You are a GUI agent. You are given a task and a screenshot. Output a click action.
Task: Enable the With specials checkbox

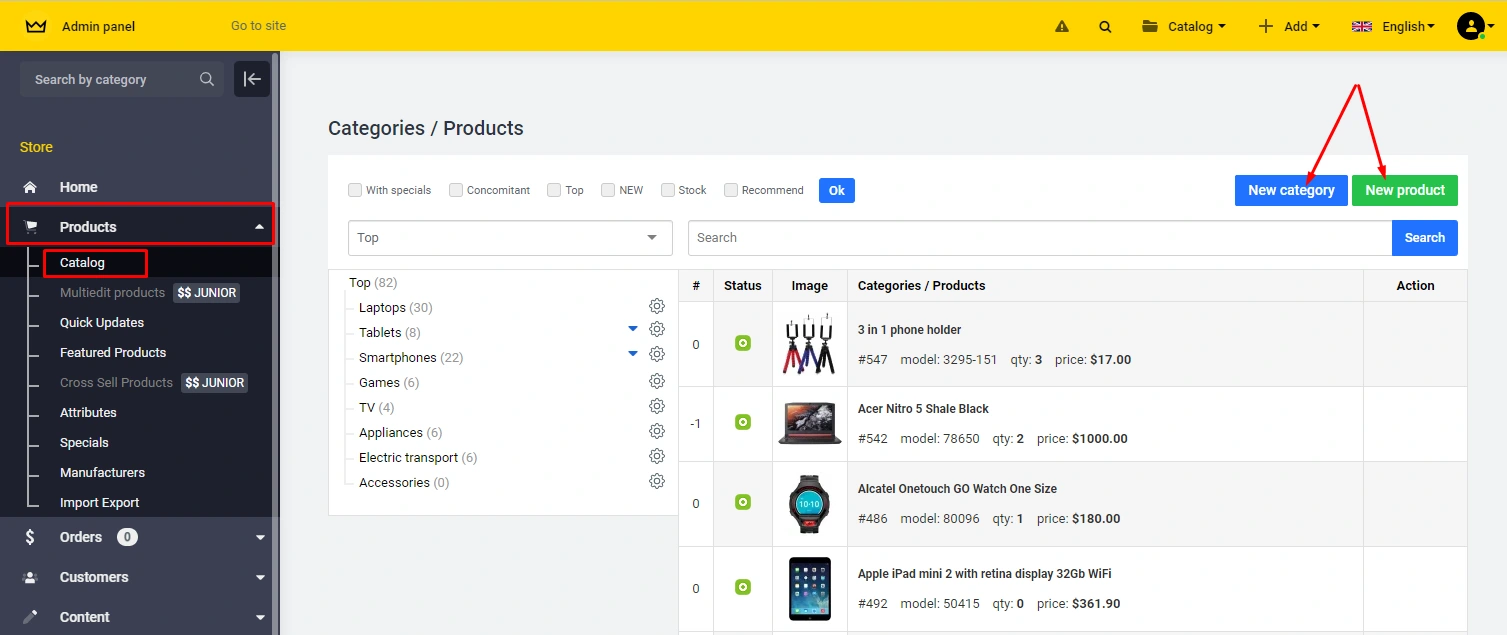pos(355,190)
